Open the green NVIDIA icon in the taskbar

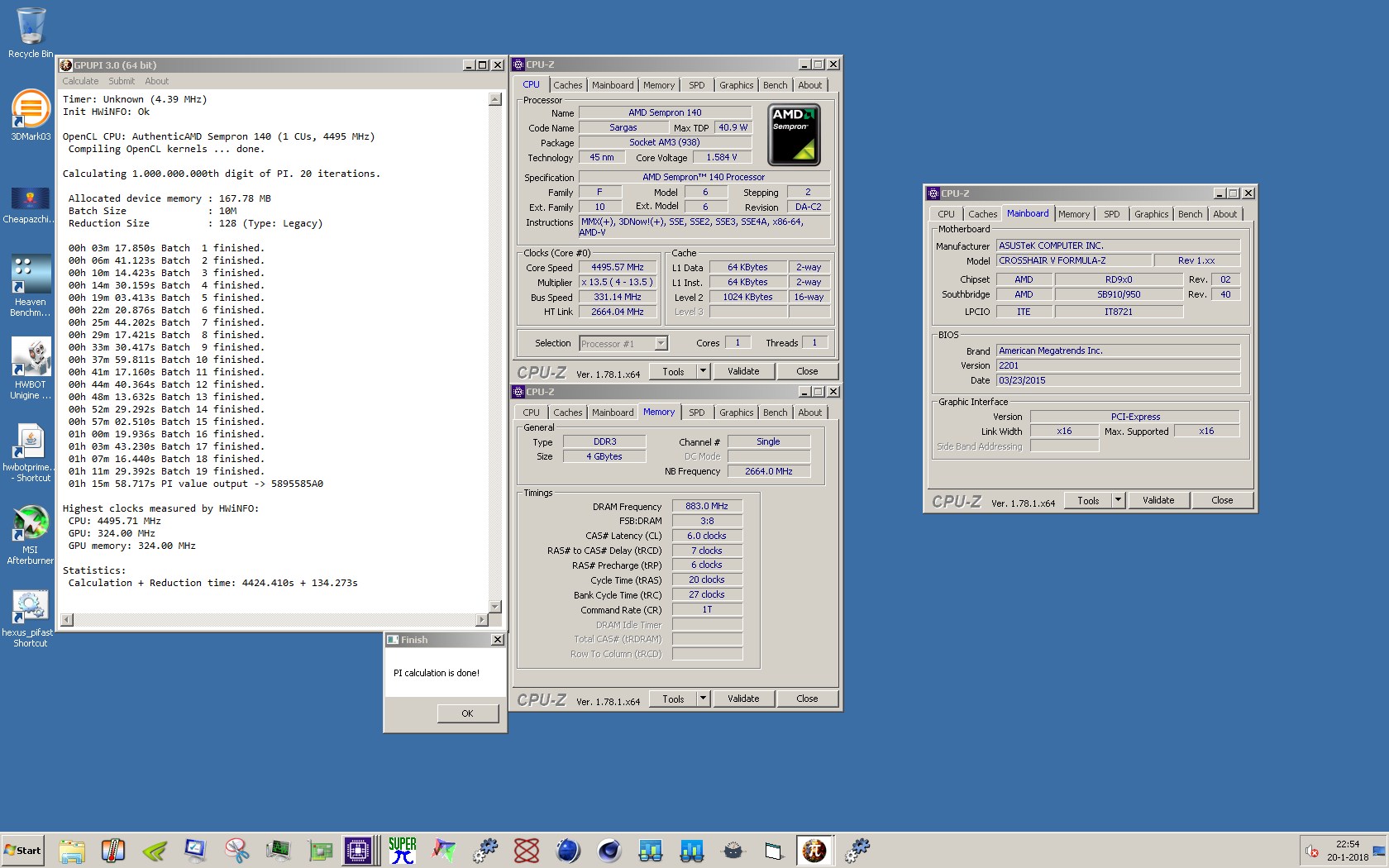155,850
